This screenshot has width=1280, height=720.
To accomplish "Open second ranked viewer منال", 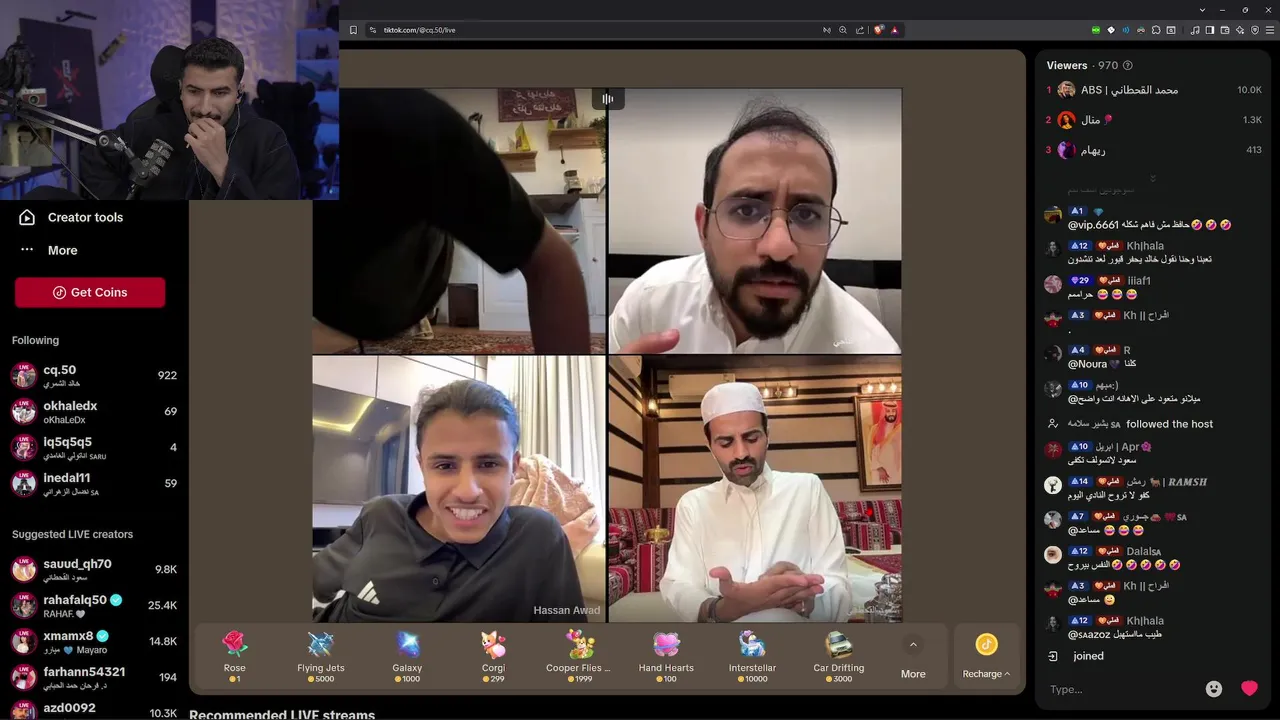I will pyautogui.click(x=1153, y=120).
